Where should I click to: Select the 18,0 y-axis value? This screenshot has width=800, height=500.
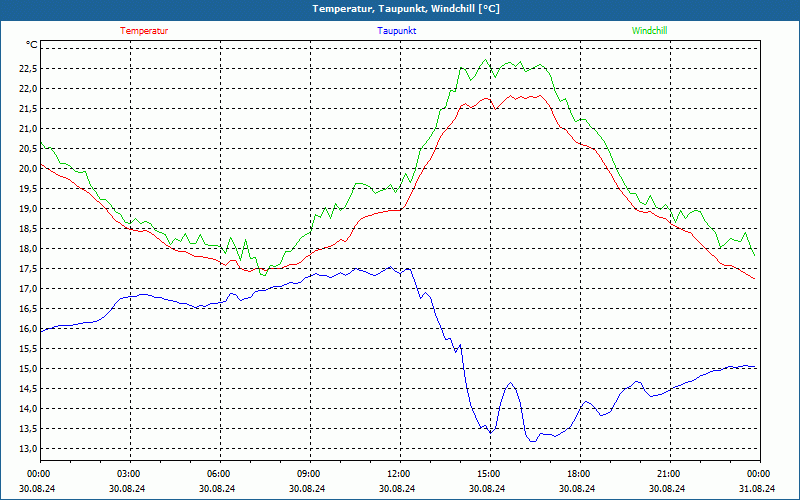point(28,249)
